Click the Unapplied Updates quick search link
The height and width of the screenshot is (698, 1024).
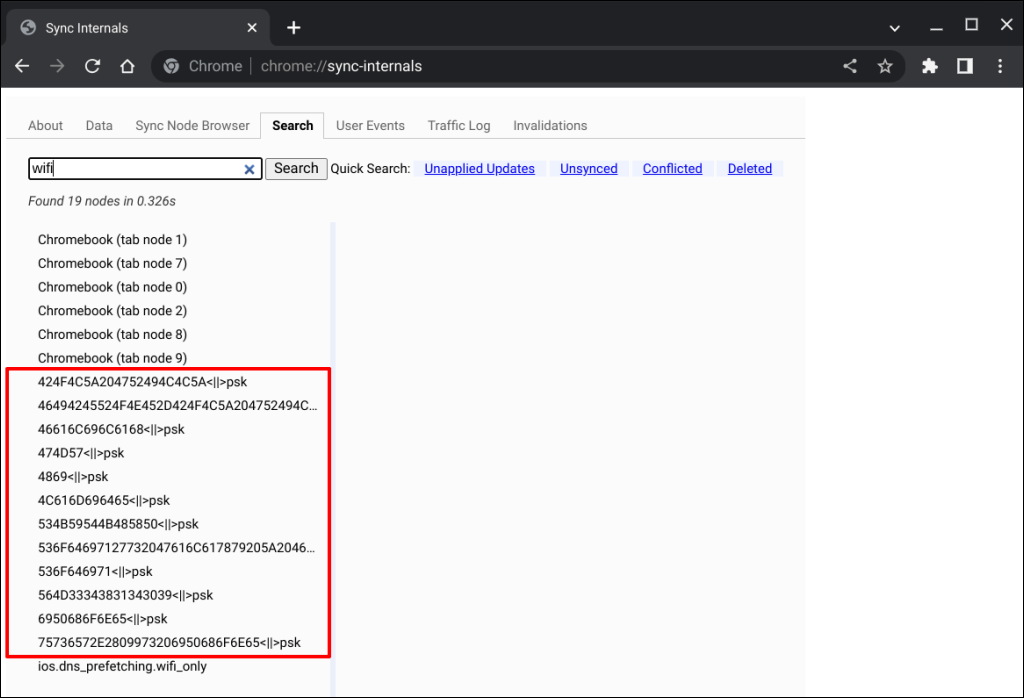tap(479, 168)
